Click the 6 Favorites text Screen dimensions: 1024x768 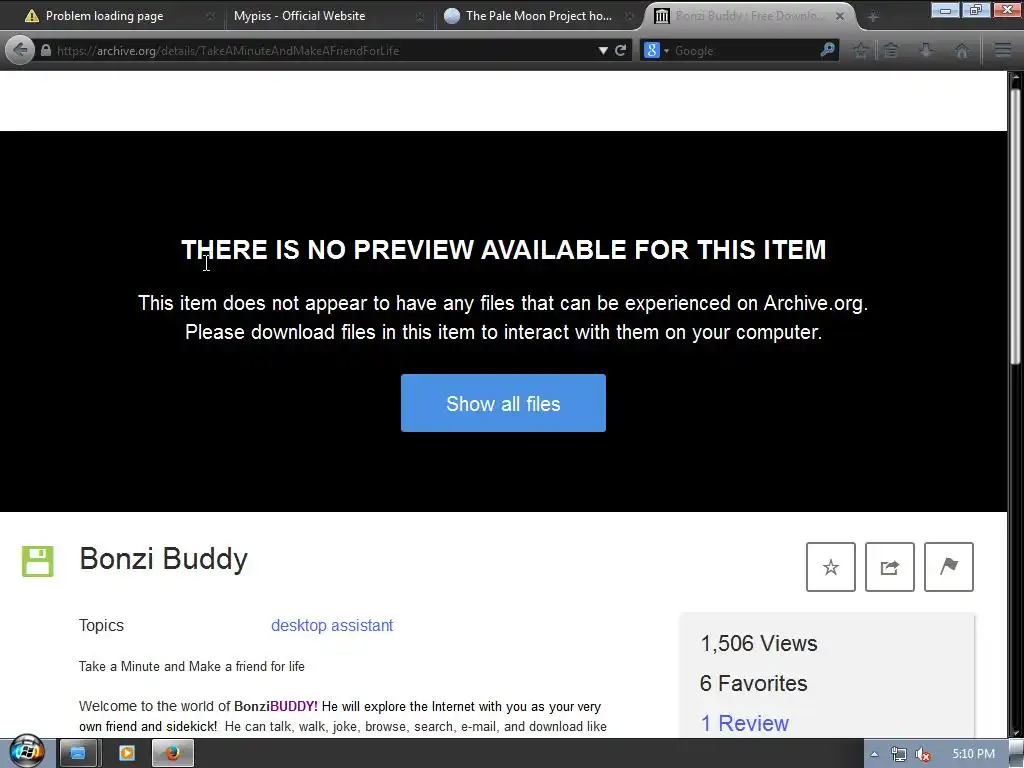(x=754, y=683)
